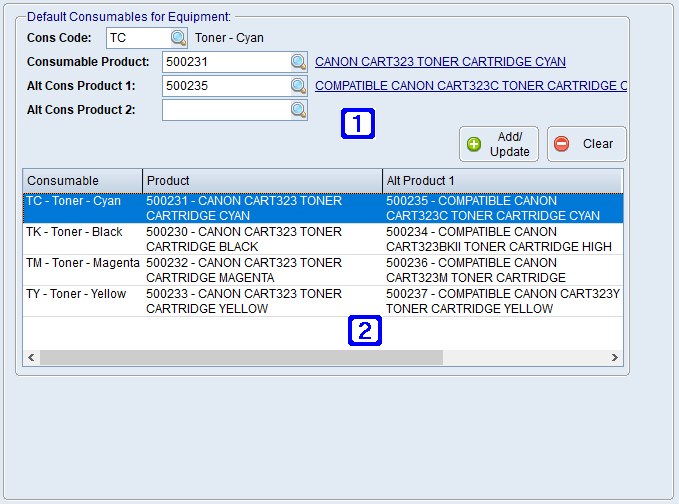This screenshot has width=679, height=504.
Task: Open the Consumable Product lookup magnifier
Action: [x=298, y=62]
